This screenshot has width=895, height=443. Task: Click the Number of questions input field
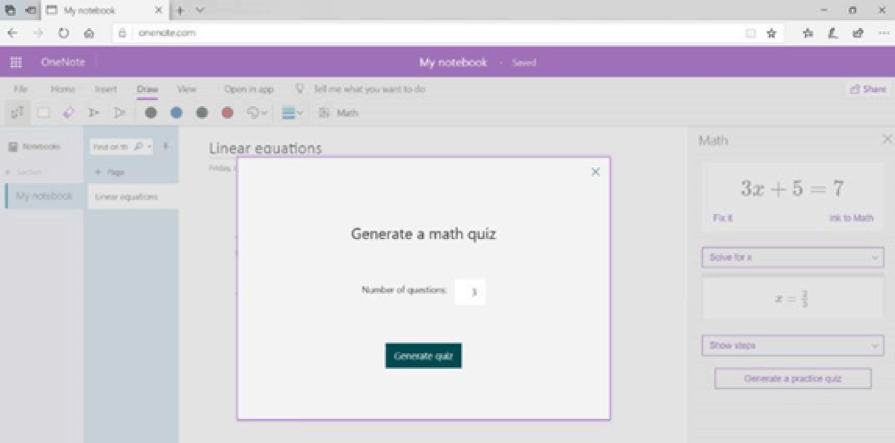tap(470, 292)
